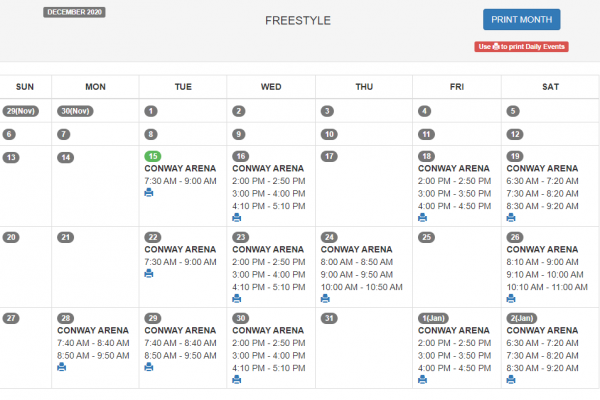Click the print icon for December 15
This screenshot has width=600, height=400.
tap(149, 193)
